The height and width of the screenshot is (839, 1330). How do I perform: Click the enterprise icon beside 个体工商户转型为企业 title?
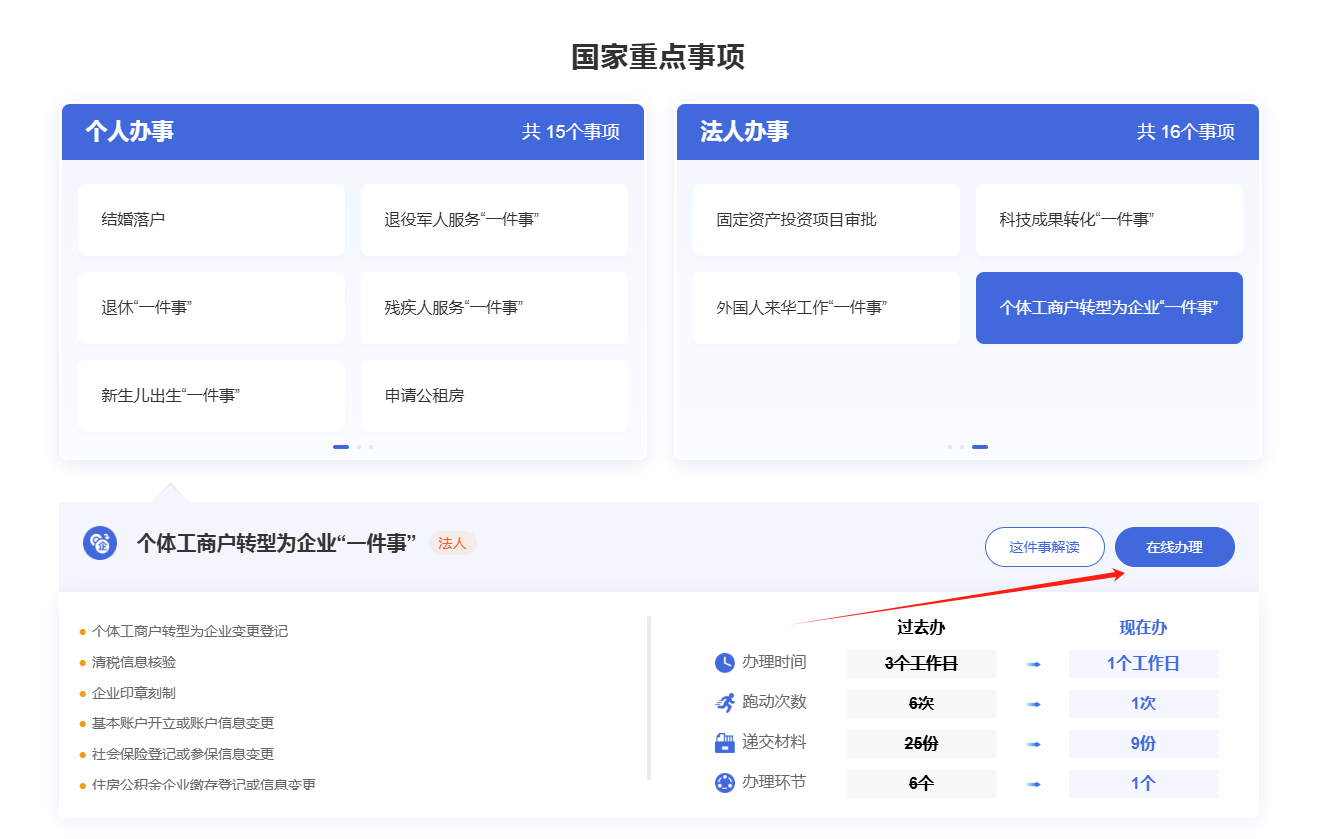pos(100,543)
